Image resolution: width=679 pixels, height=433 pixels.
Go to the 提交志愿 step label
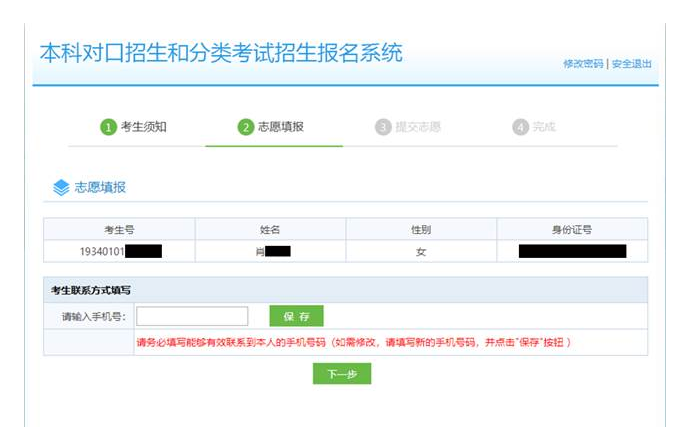tap(418, 127)
